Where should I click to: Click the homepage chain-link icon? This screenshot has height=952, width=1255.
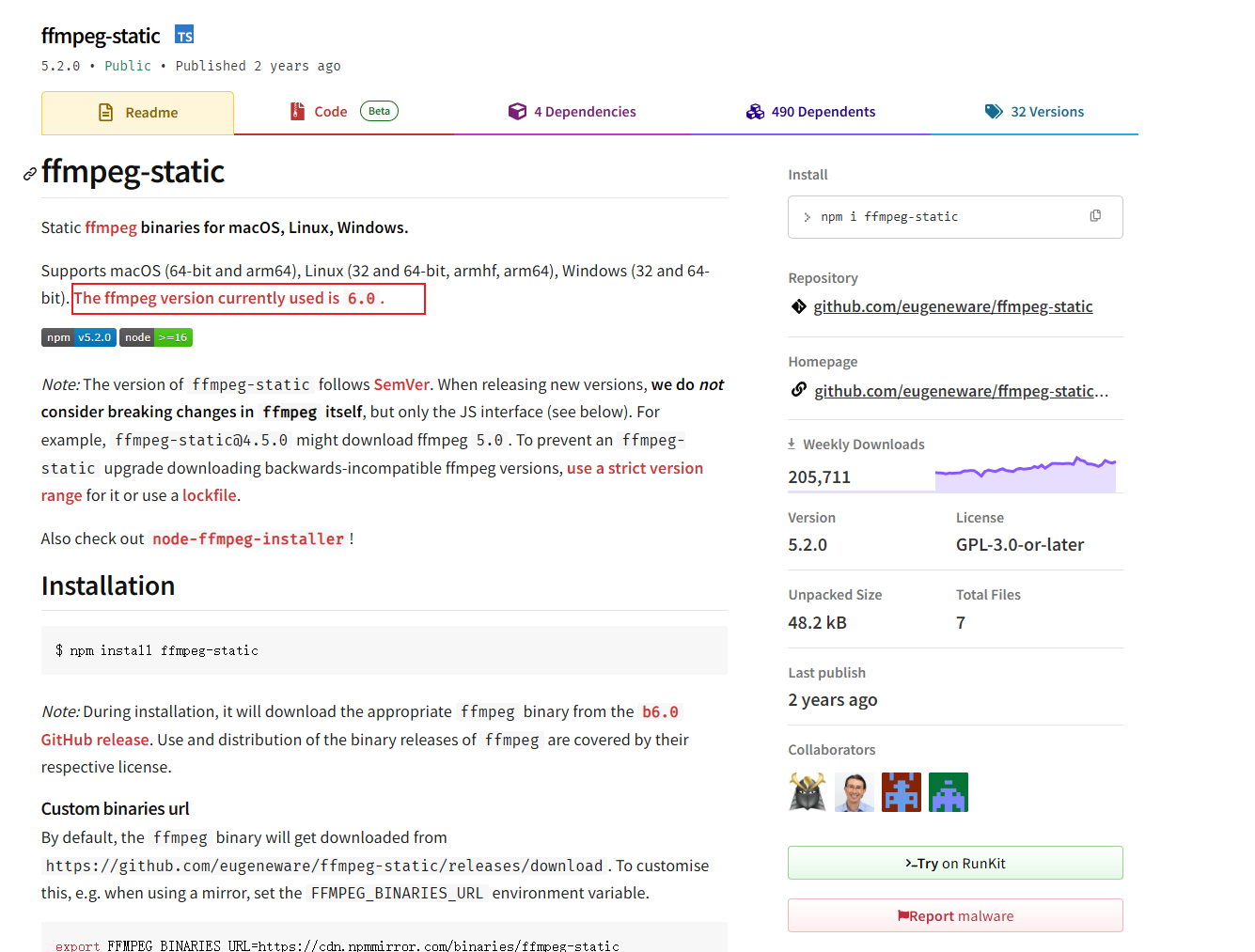[798, 389]
